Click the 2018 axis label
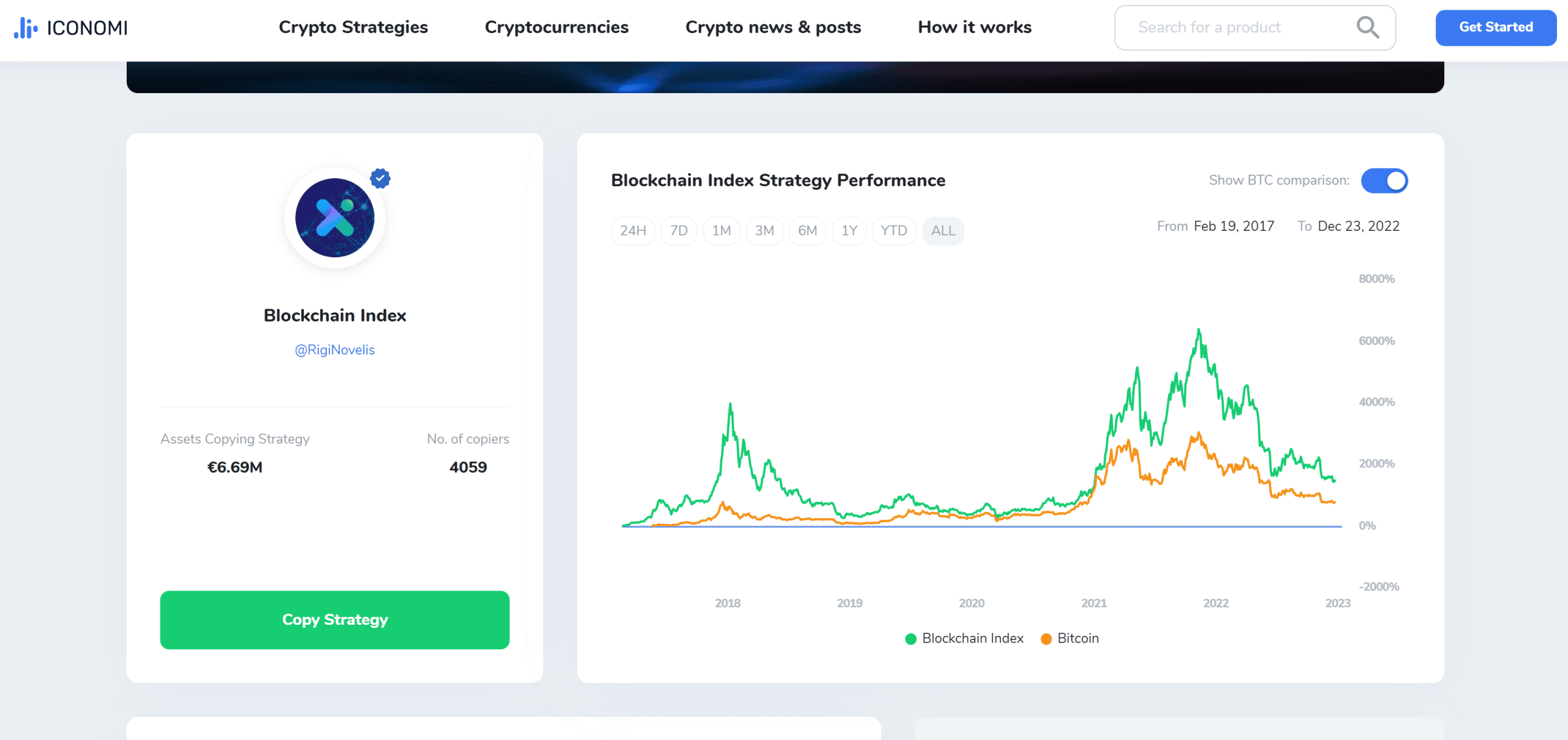Screen dimensions: 1568x740 click(x=728, y=603)
